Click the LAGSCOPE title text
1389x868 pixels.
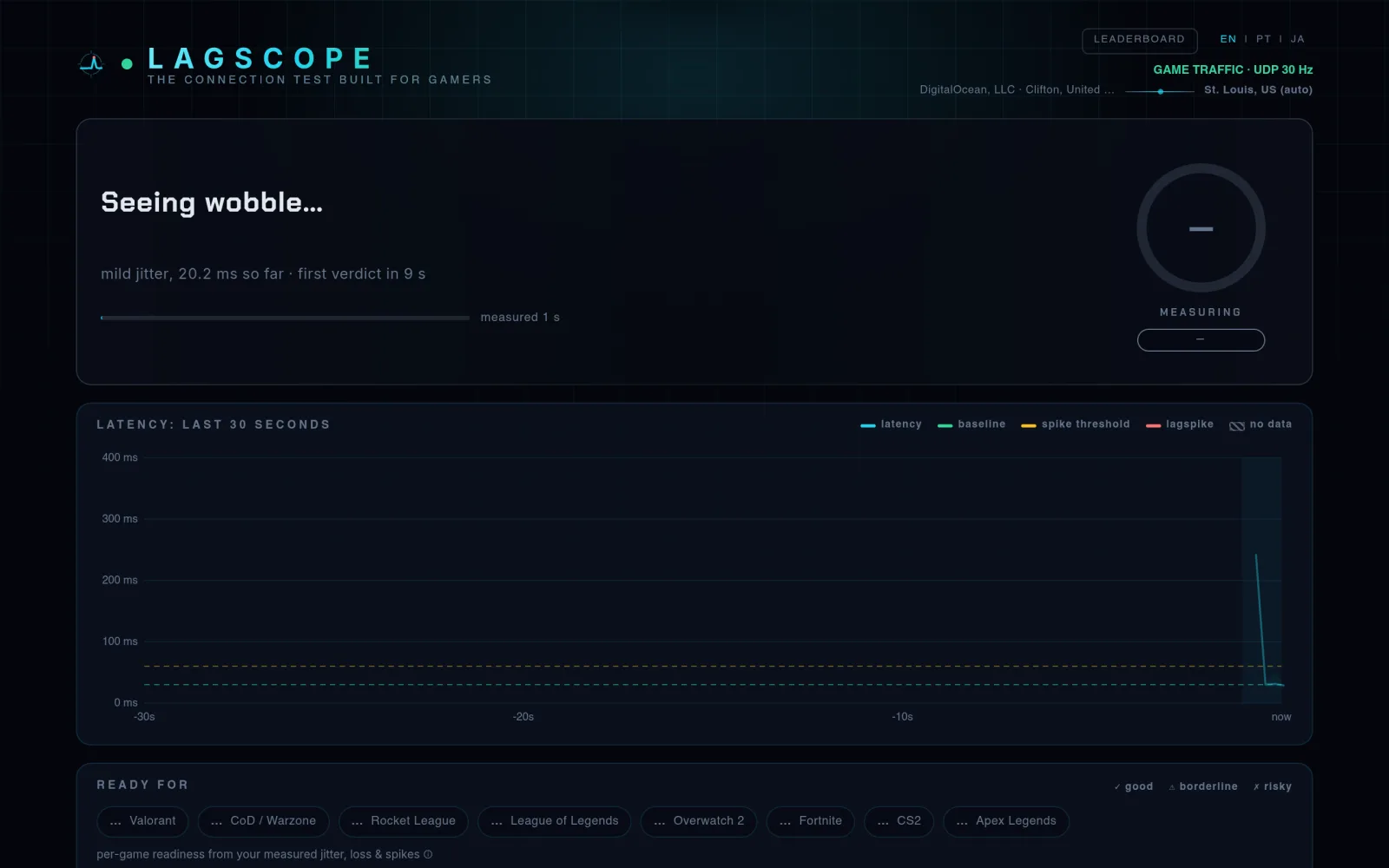pos(260,58)
